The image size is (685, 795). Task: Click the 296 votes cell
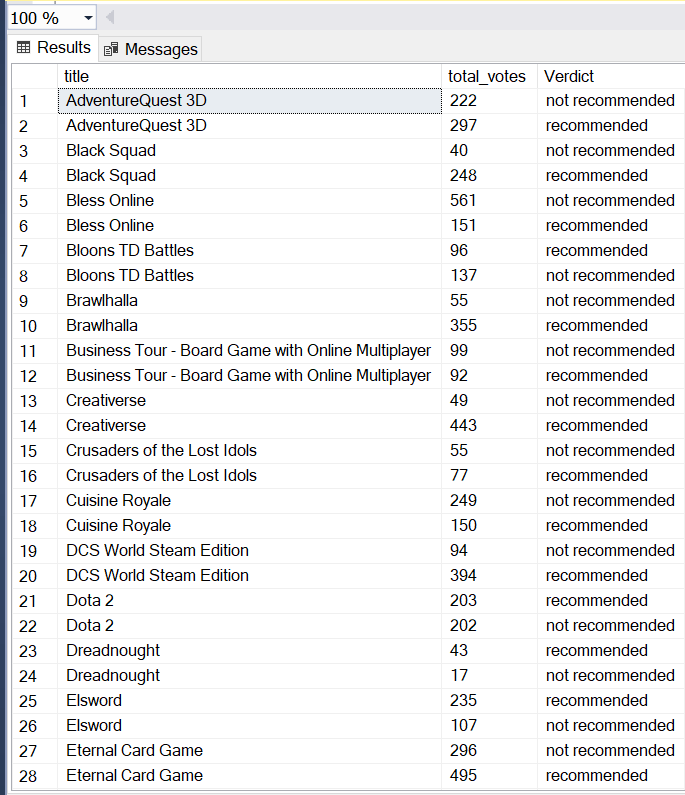489,751
